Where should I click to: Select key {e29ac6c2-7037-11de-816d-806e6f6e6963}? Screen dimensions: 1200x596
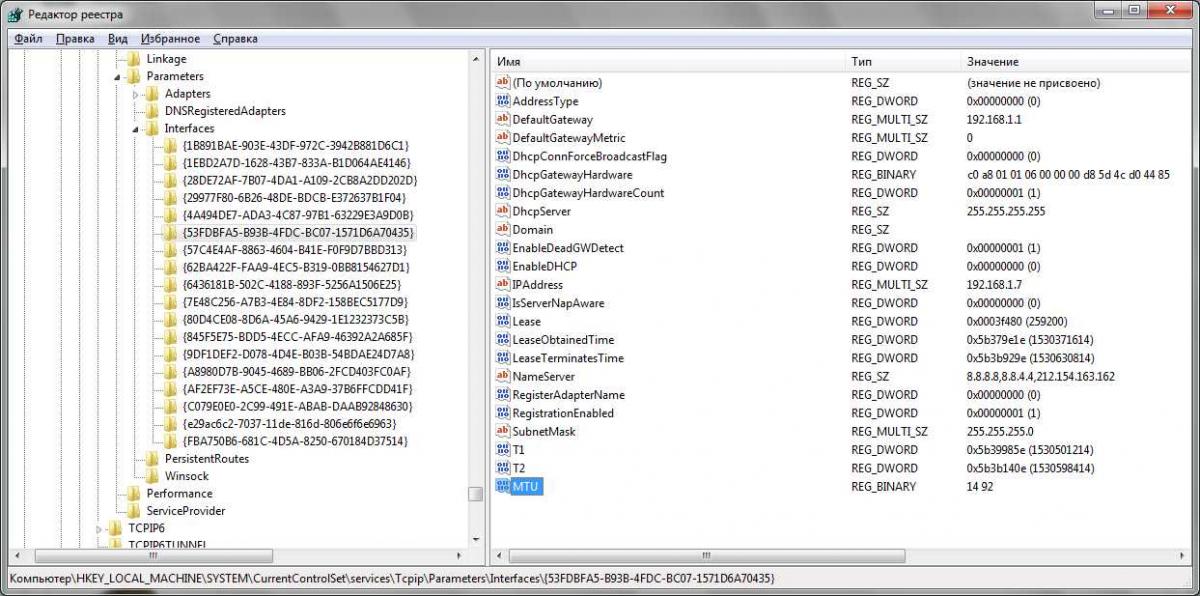[x=289, y=424]
